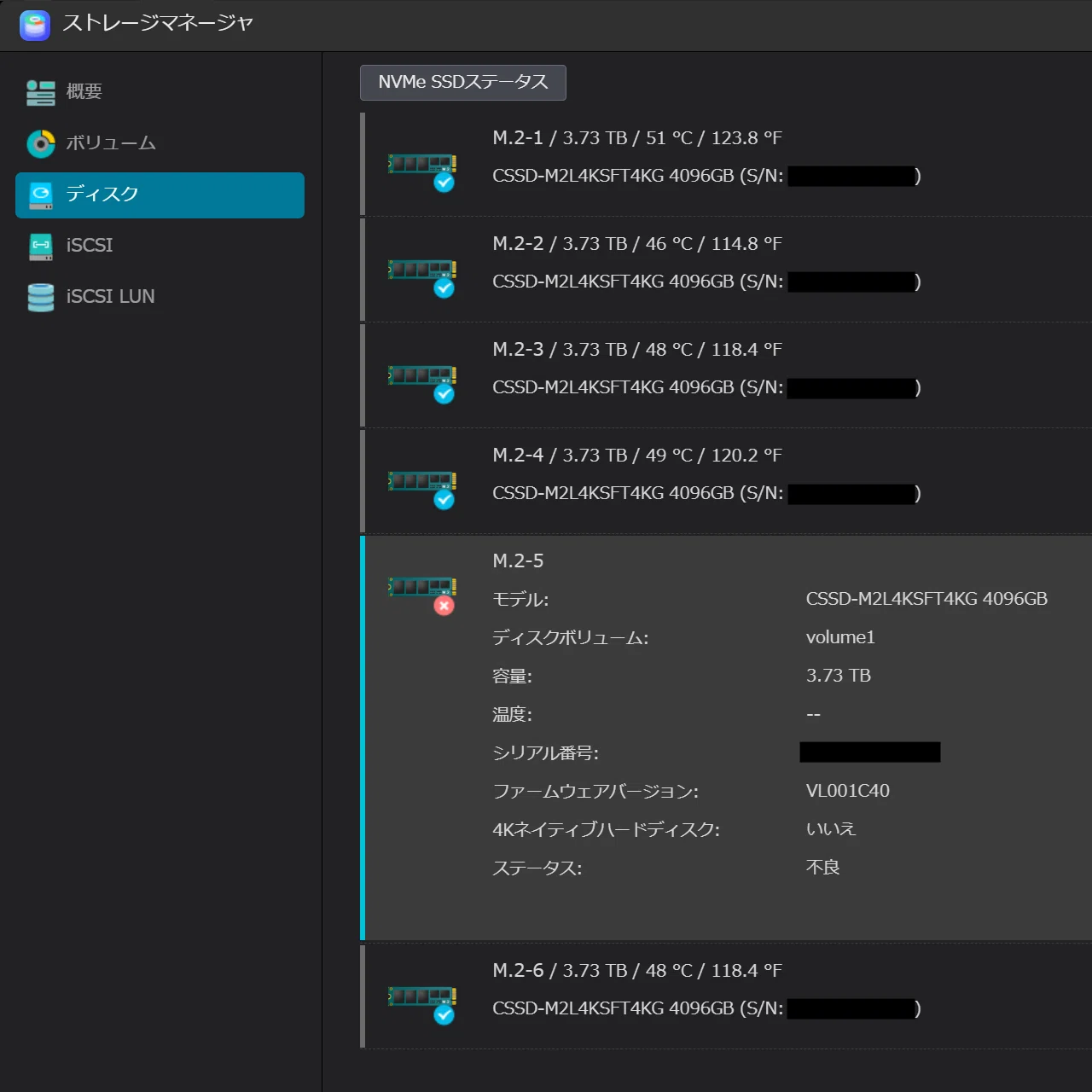Click the M.2-4 SSD icon
Screen dimensions: 1092x1092
pos(423,488)
